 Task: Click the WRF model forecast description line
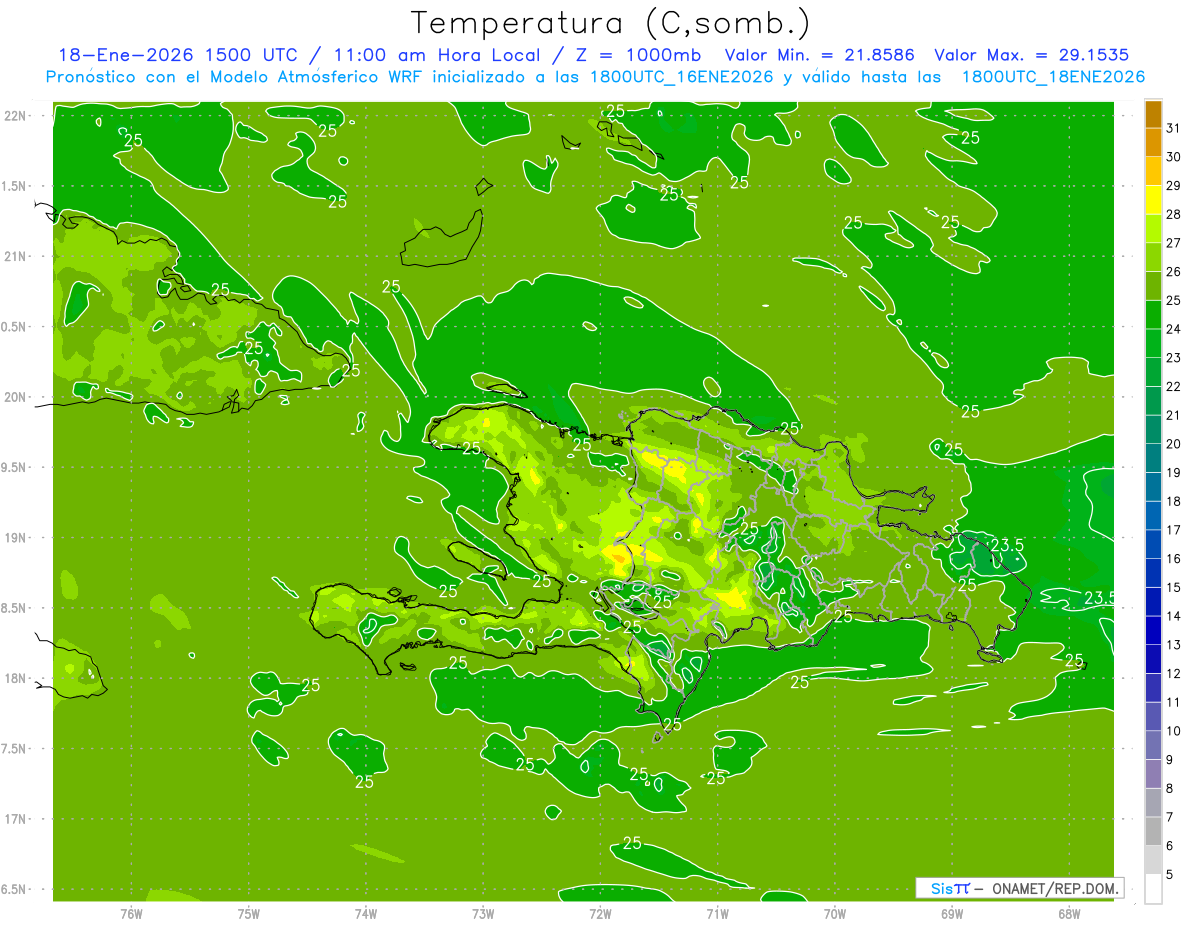click(595, 77)
